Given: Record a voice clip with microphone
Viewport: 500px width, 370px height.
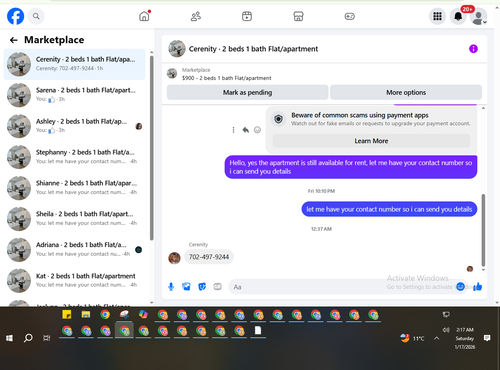Looking at the screenshot, I should (171, 287).
